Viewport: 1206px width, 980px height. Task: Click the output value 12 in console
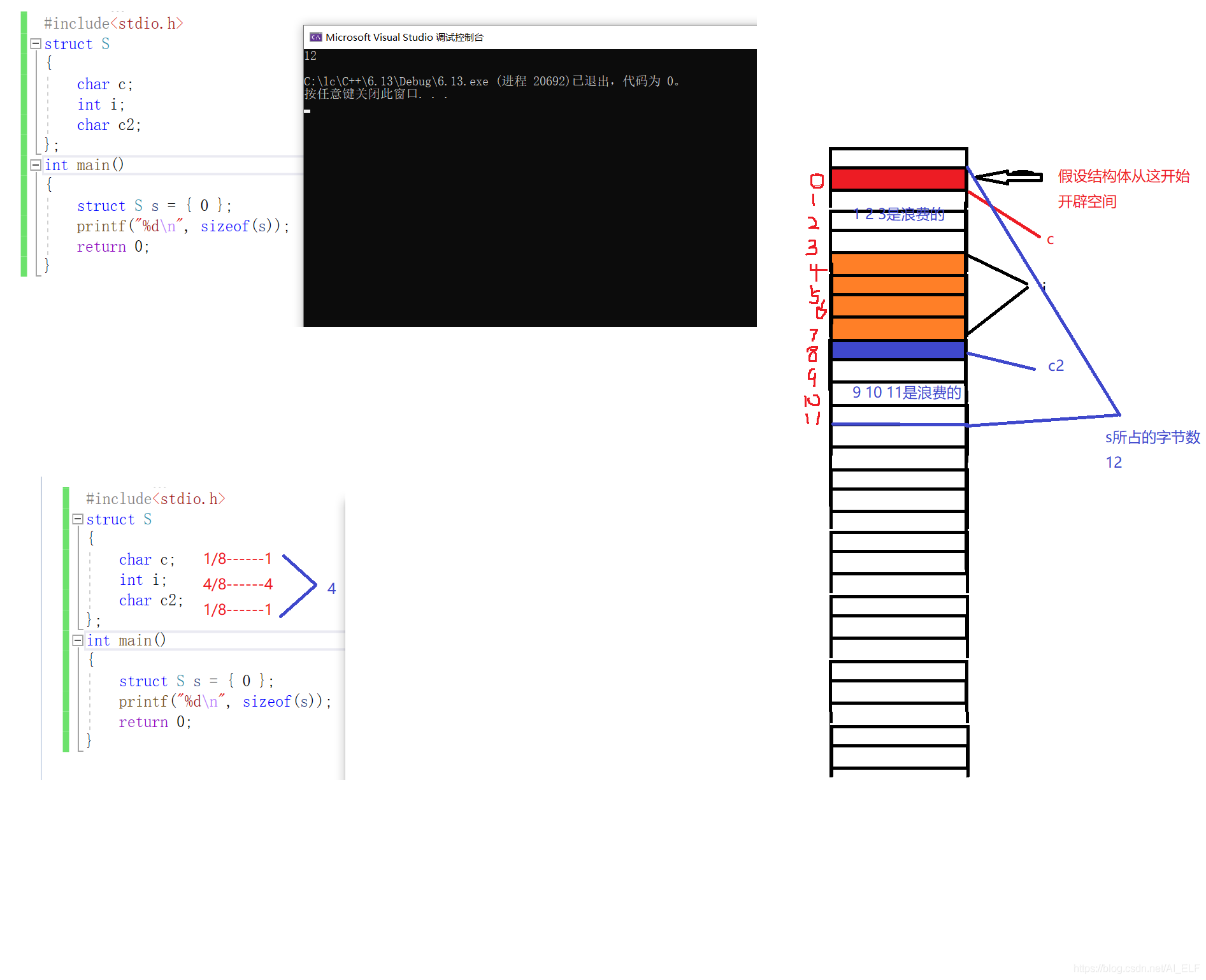(x=310, y=56)
